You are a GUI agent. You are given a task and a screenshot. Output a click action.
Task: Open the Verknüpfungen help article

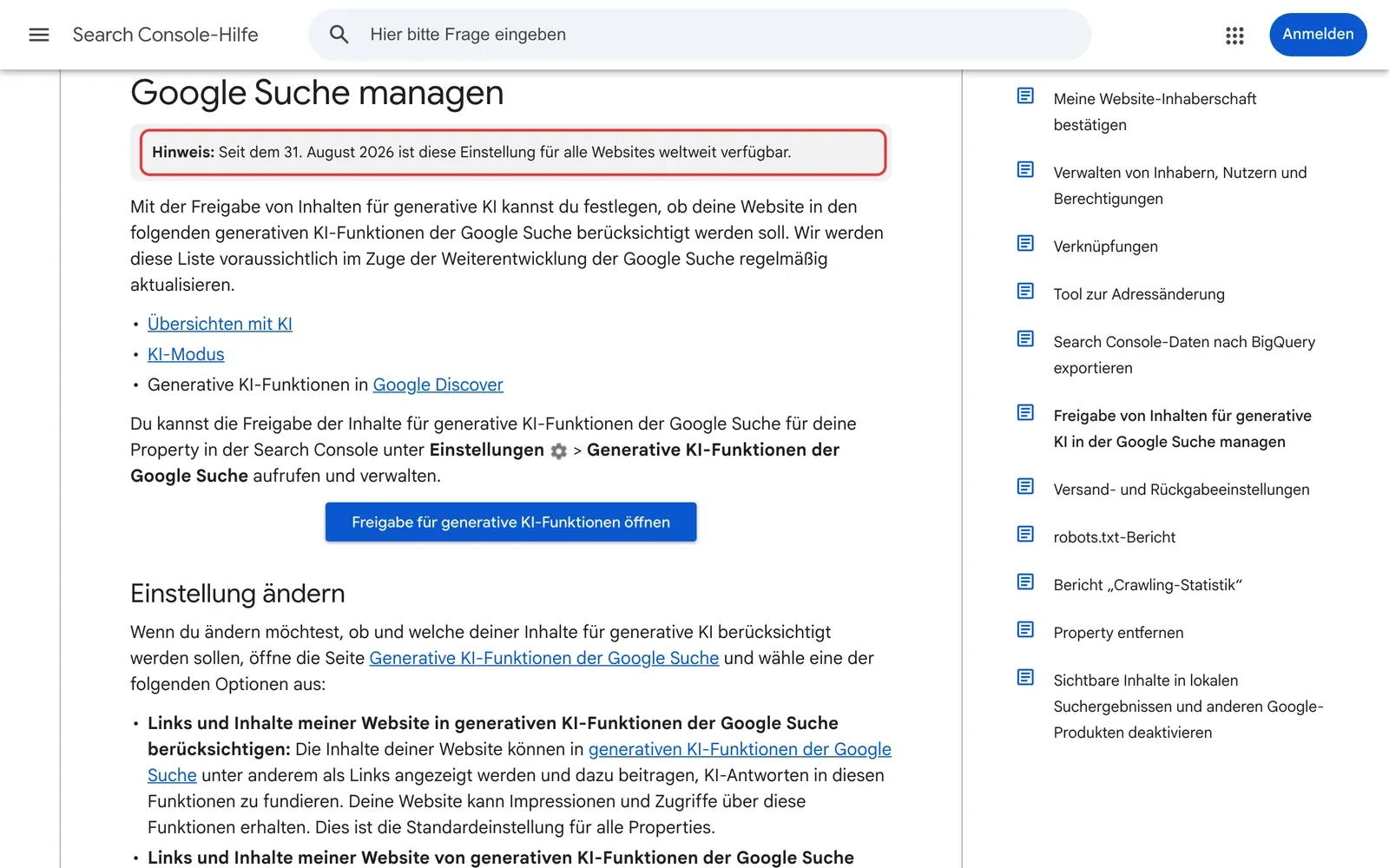tap(1105, 247)
